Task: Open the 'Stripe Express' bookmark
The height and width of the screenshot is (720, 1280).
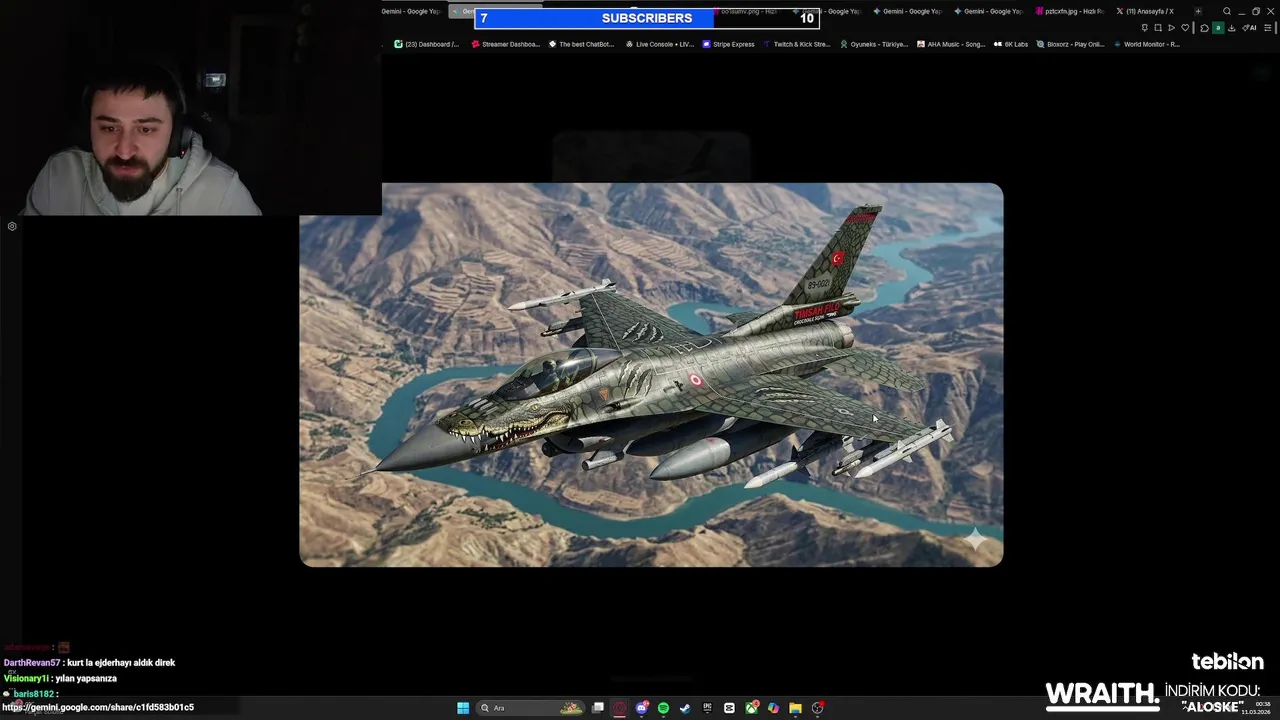Action: point(729,44)
